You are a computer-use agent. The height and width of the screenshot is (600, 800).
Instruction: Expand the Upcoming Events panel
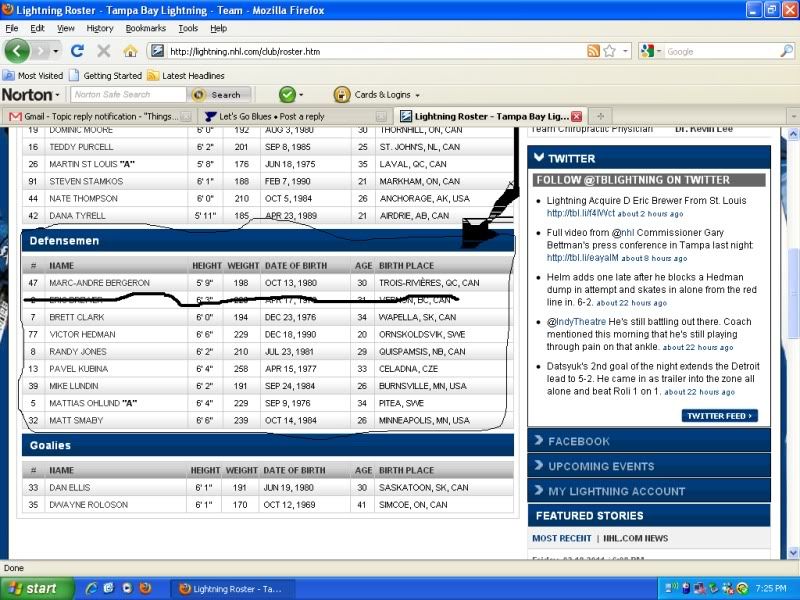648,466
